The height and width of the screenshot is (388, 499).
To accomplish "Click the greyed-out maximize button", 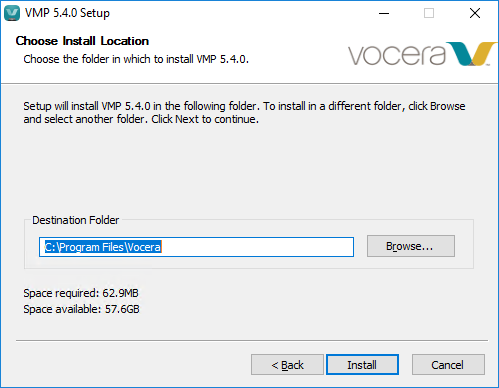I will tap(429, 13).
